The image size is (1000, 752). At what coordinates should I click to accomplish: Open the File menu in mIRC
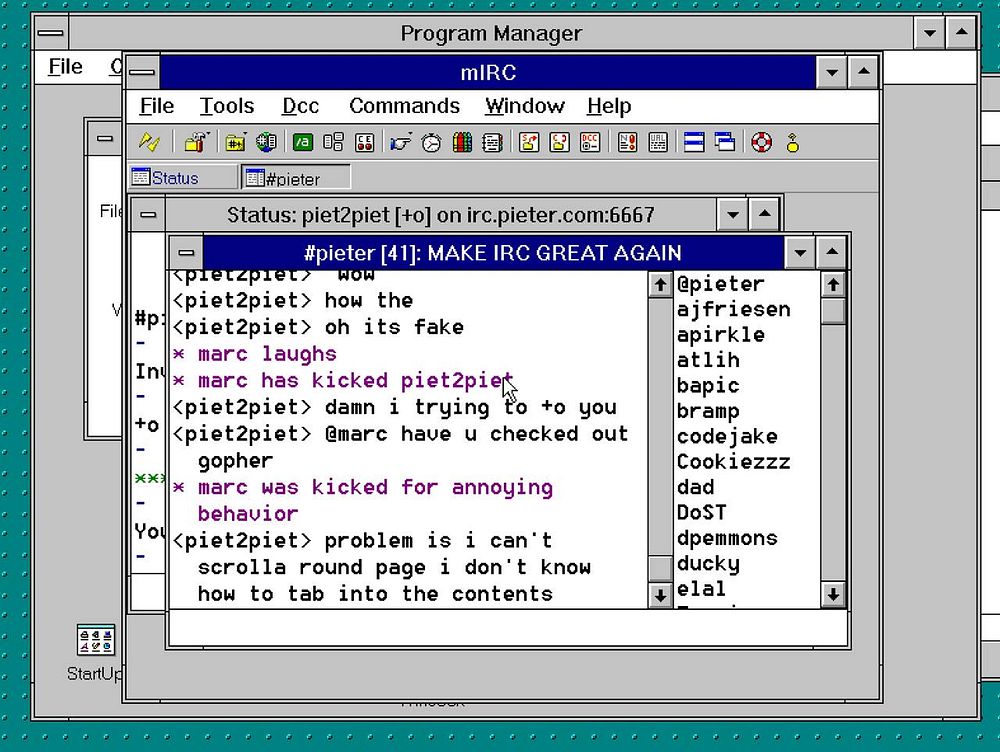pyautogui.click(x=157, y=106)
